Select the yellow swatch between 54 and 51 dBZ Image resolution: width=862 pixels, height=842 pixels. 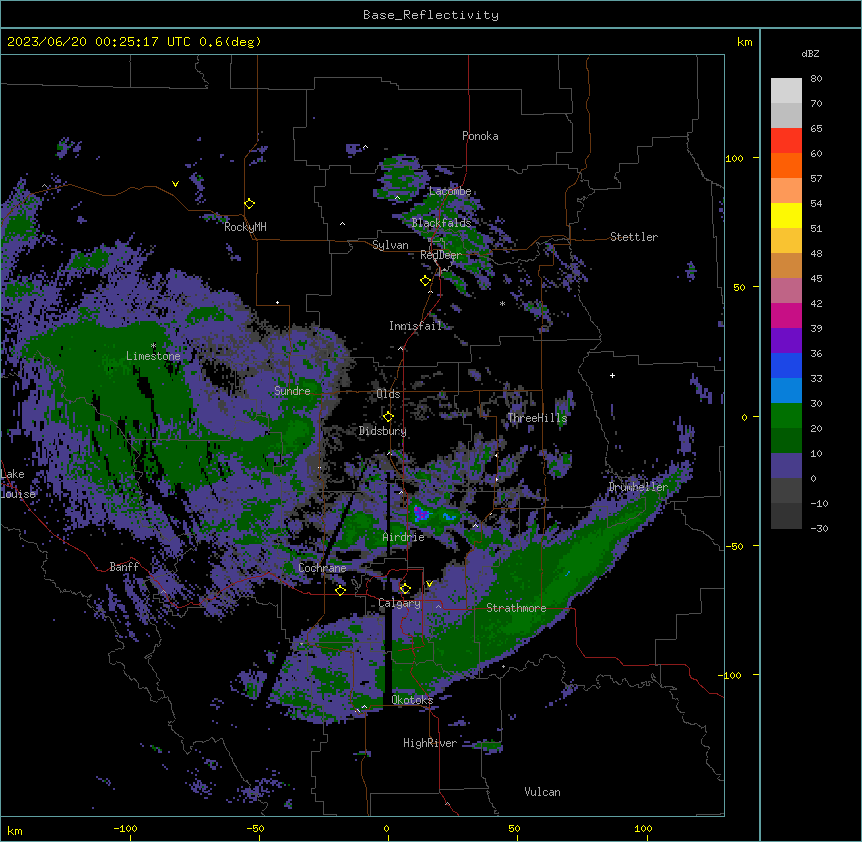tap(786, 215)
